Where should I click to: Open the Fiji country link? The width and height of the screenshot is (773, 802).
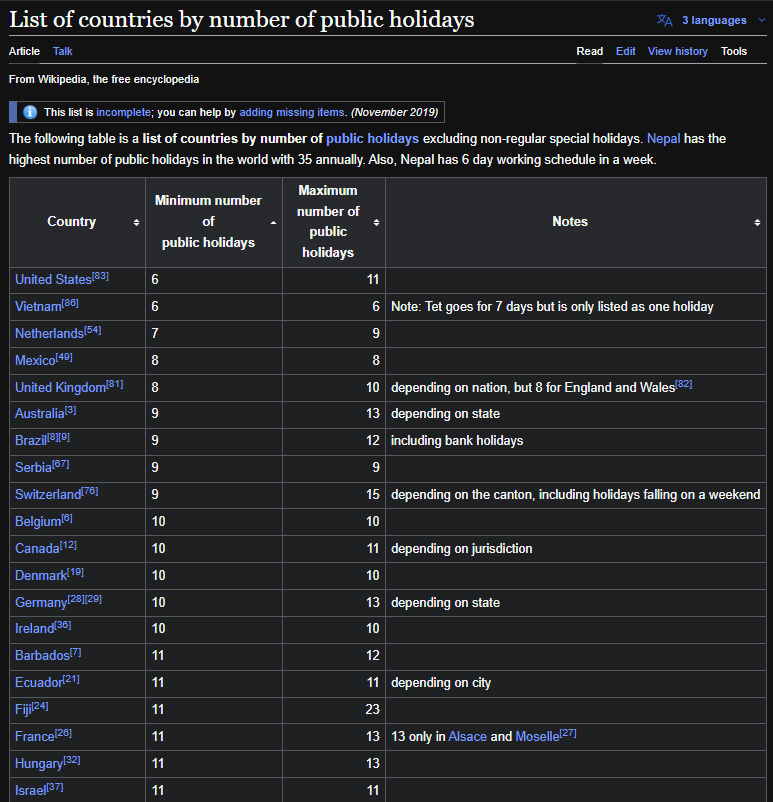point(23,710)
